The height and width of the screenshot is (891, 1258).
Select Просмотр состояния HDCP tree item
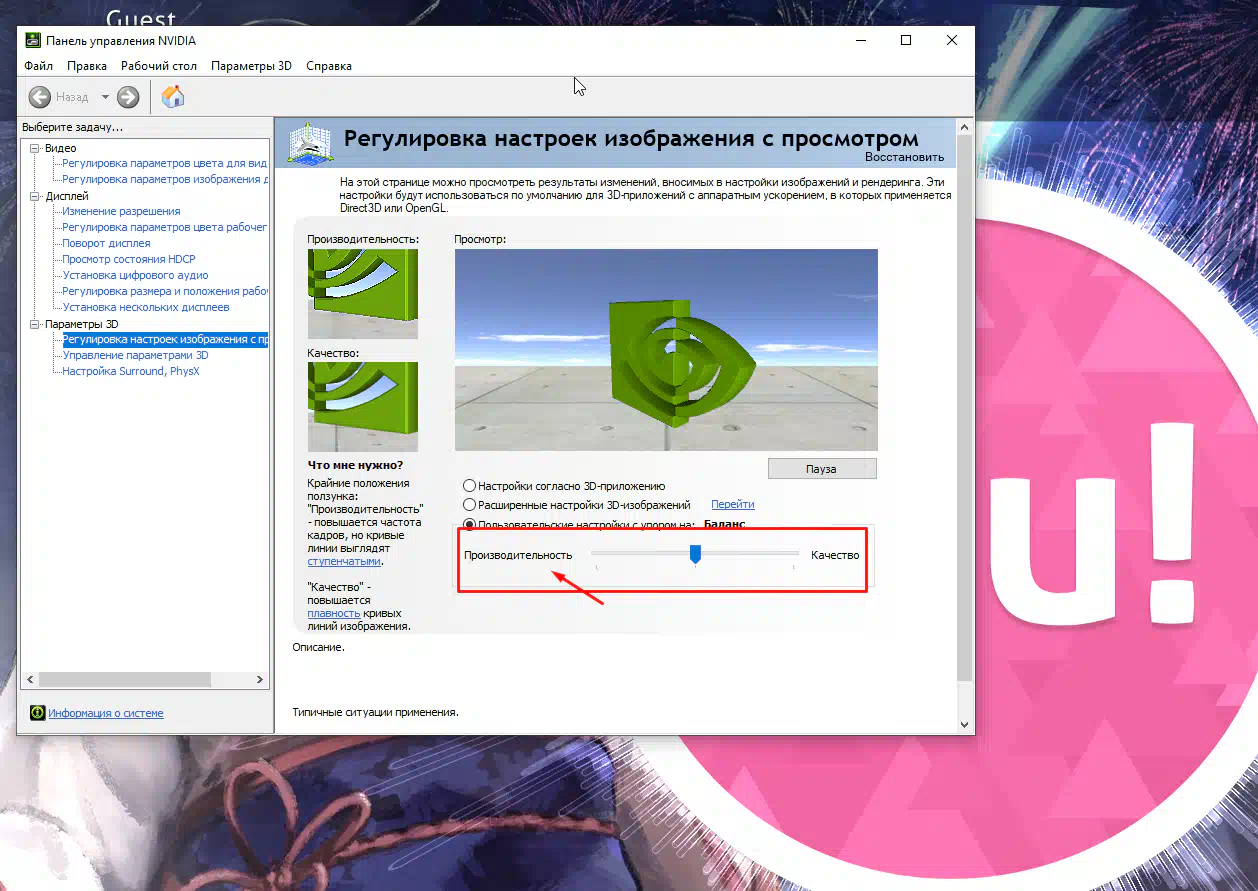coord(128,259)
